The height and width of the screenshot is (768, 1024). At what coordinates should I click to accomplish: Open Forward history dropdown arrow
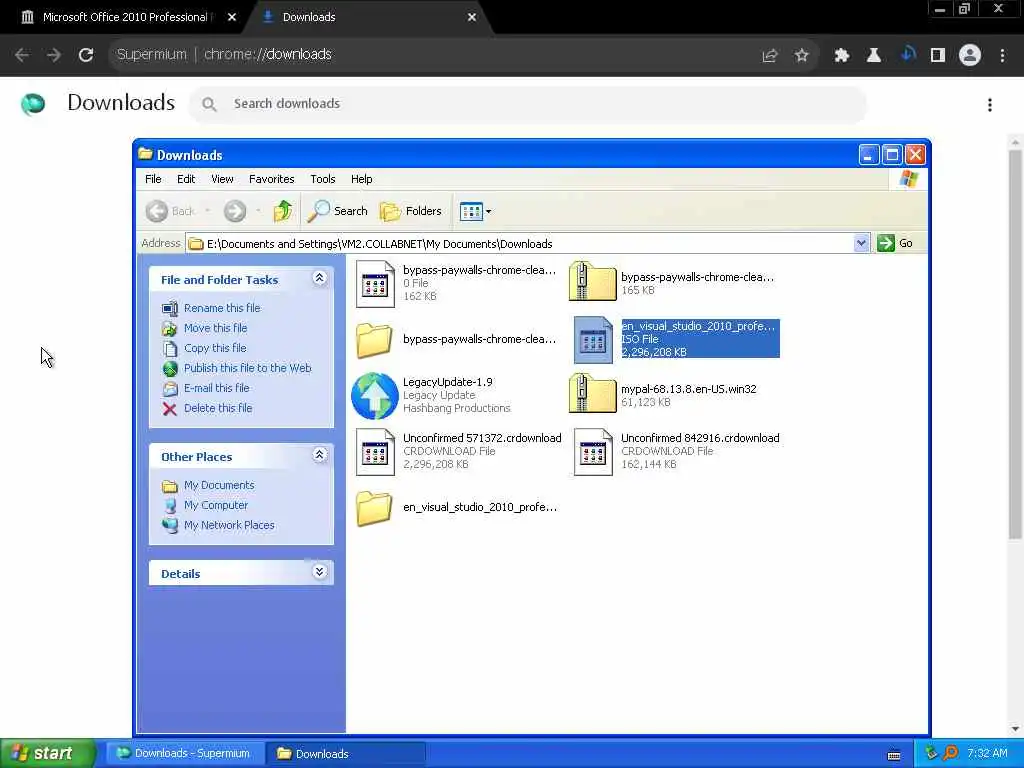258,211
